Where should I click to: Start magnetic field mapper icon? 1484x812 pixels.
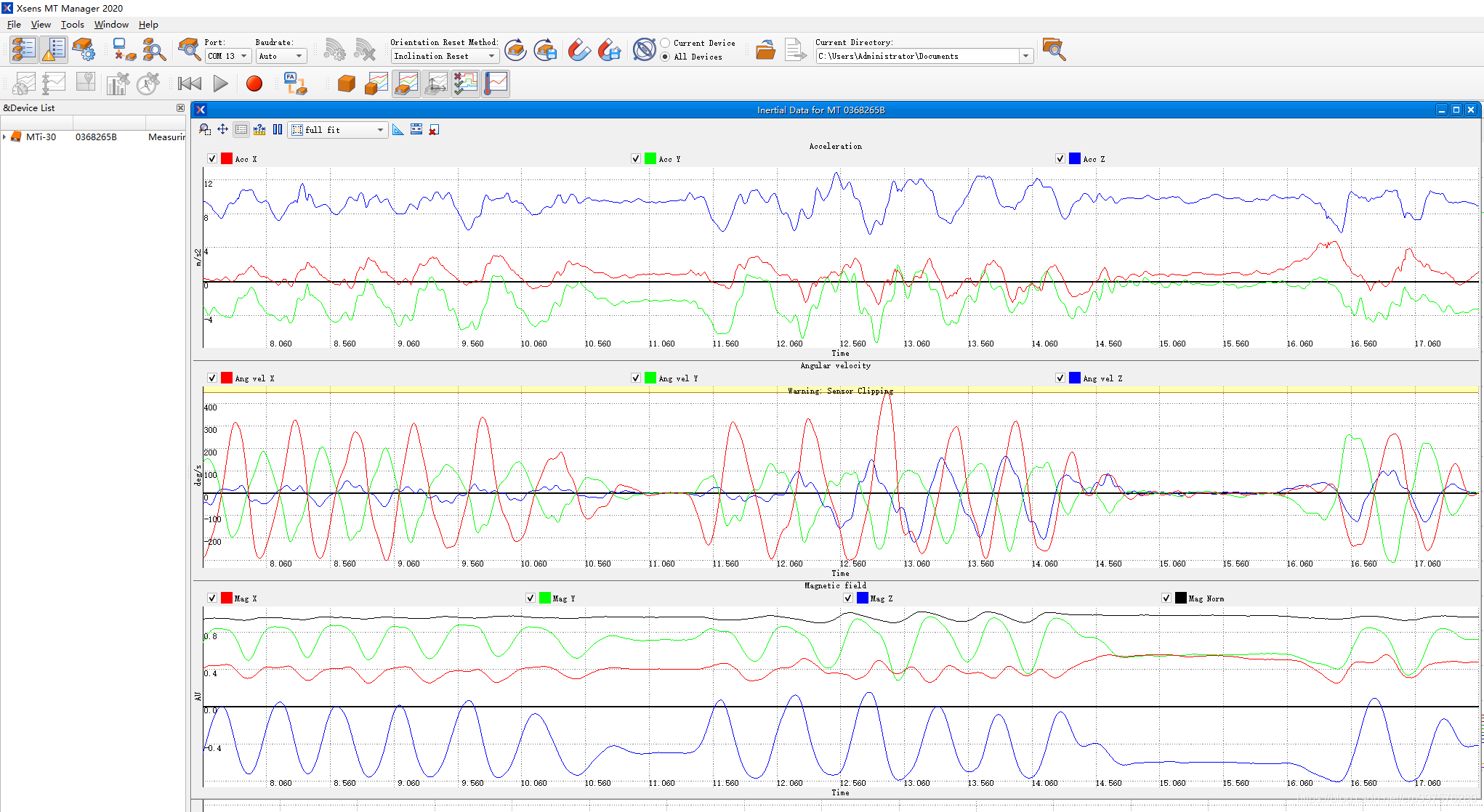579,49
